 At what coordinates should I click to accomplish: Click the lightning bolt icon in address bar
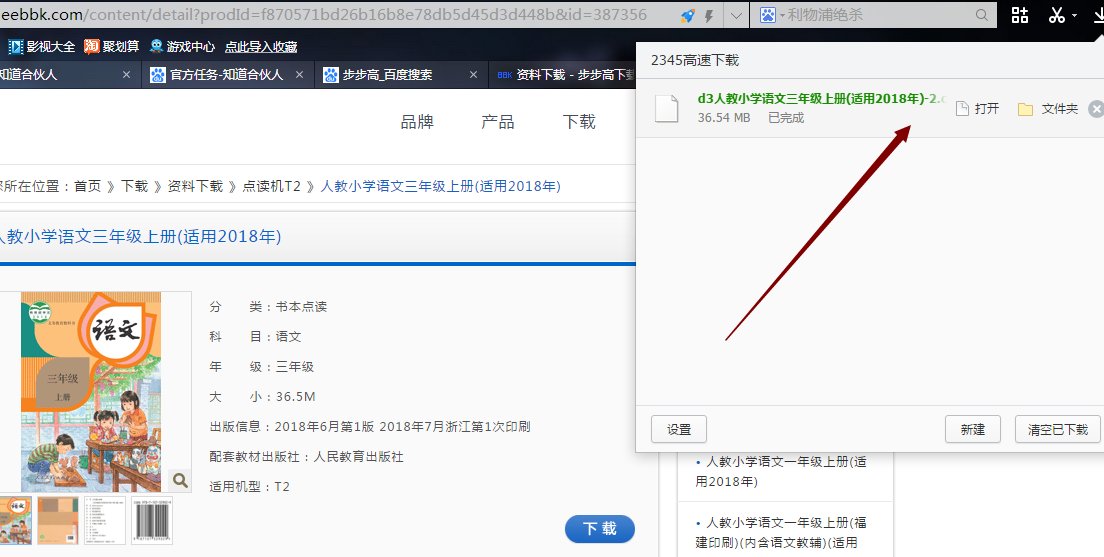tap(709, 15)
